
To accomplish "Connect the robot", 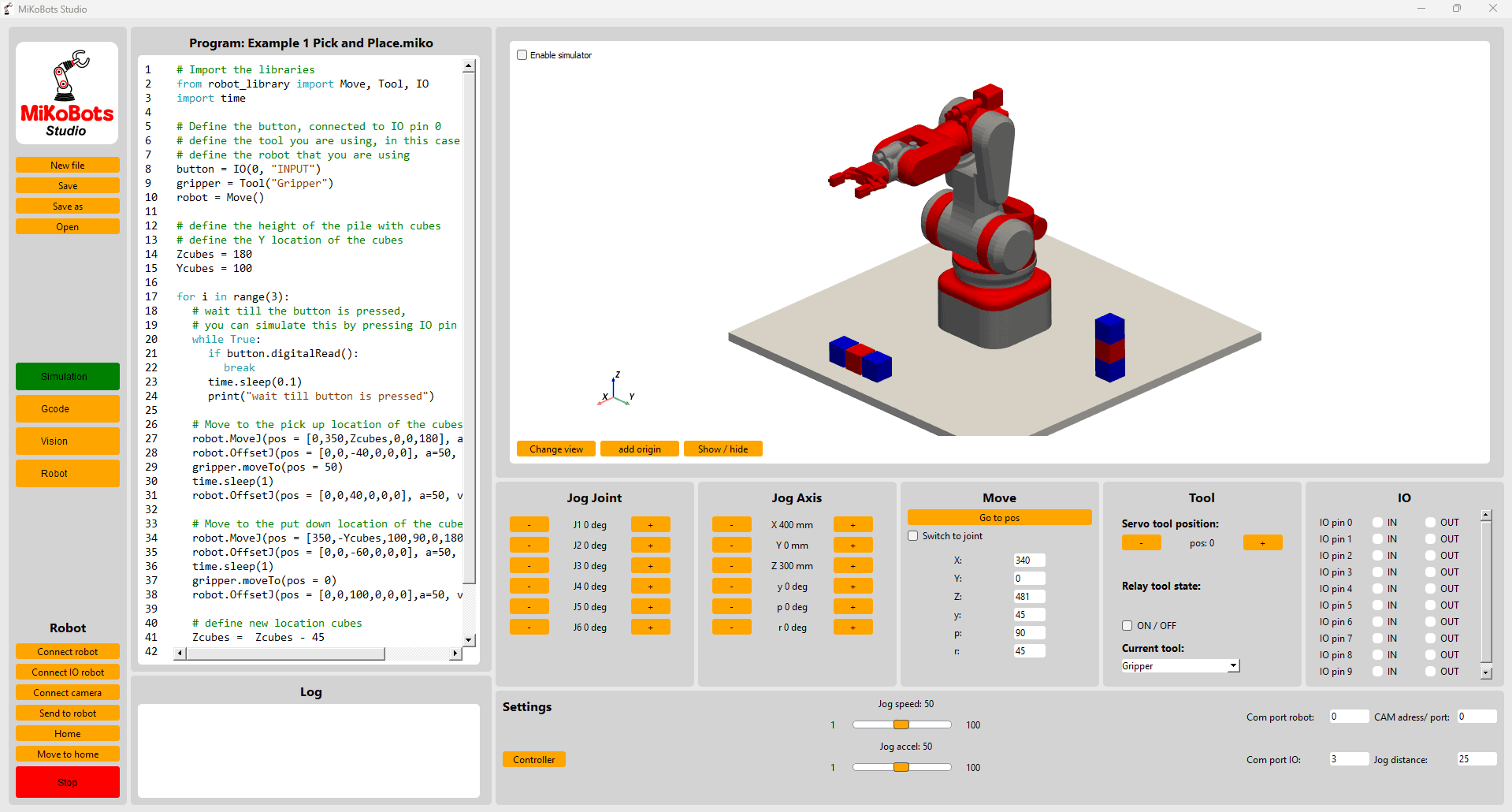I will (x=67, y=651).
